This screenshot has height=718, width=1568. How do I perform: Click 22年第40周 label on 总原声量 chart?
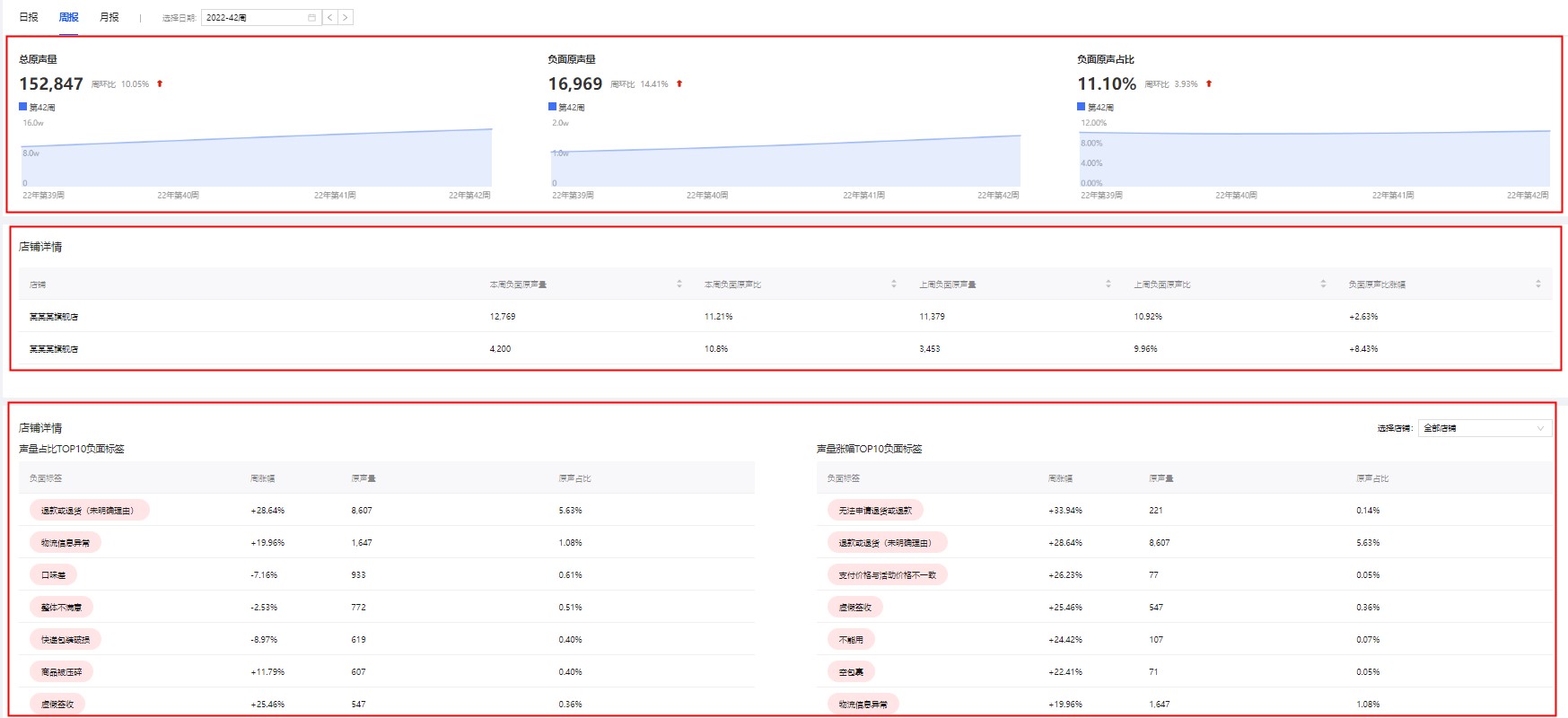point(178,195)
